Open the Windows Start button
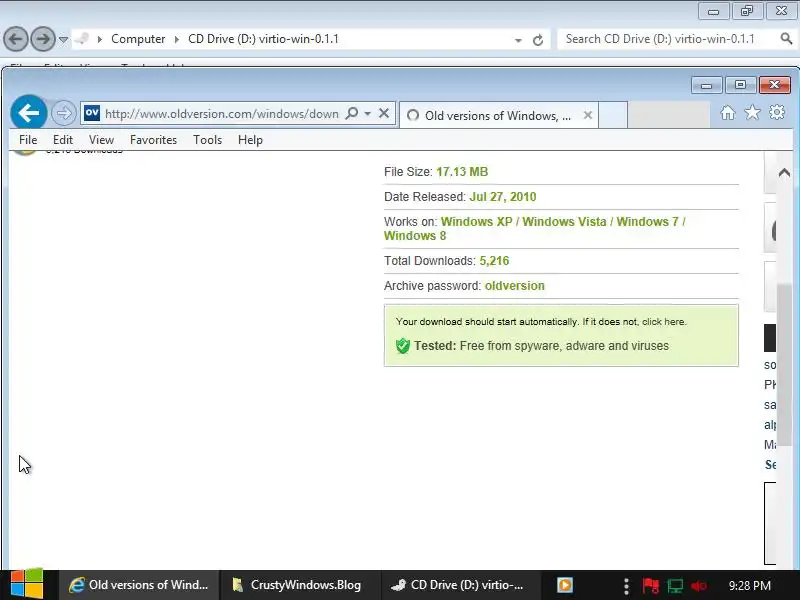This screenshot has height=600, width=800. pyautogui.click(x=27, y=584)
